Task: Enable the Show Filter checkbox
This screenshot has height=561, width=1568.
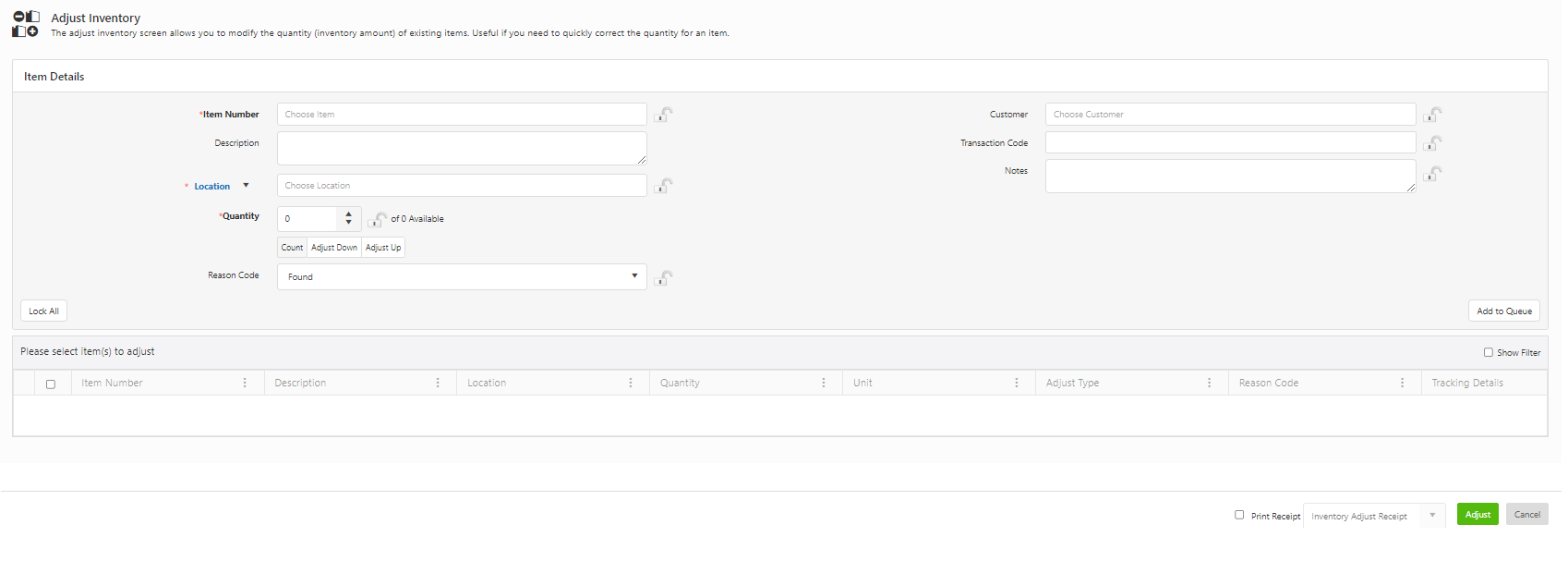Action: click(1488, 352)
